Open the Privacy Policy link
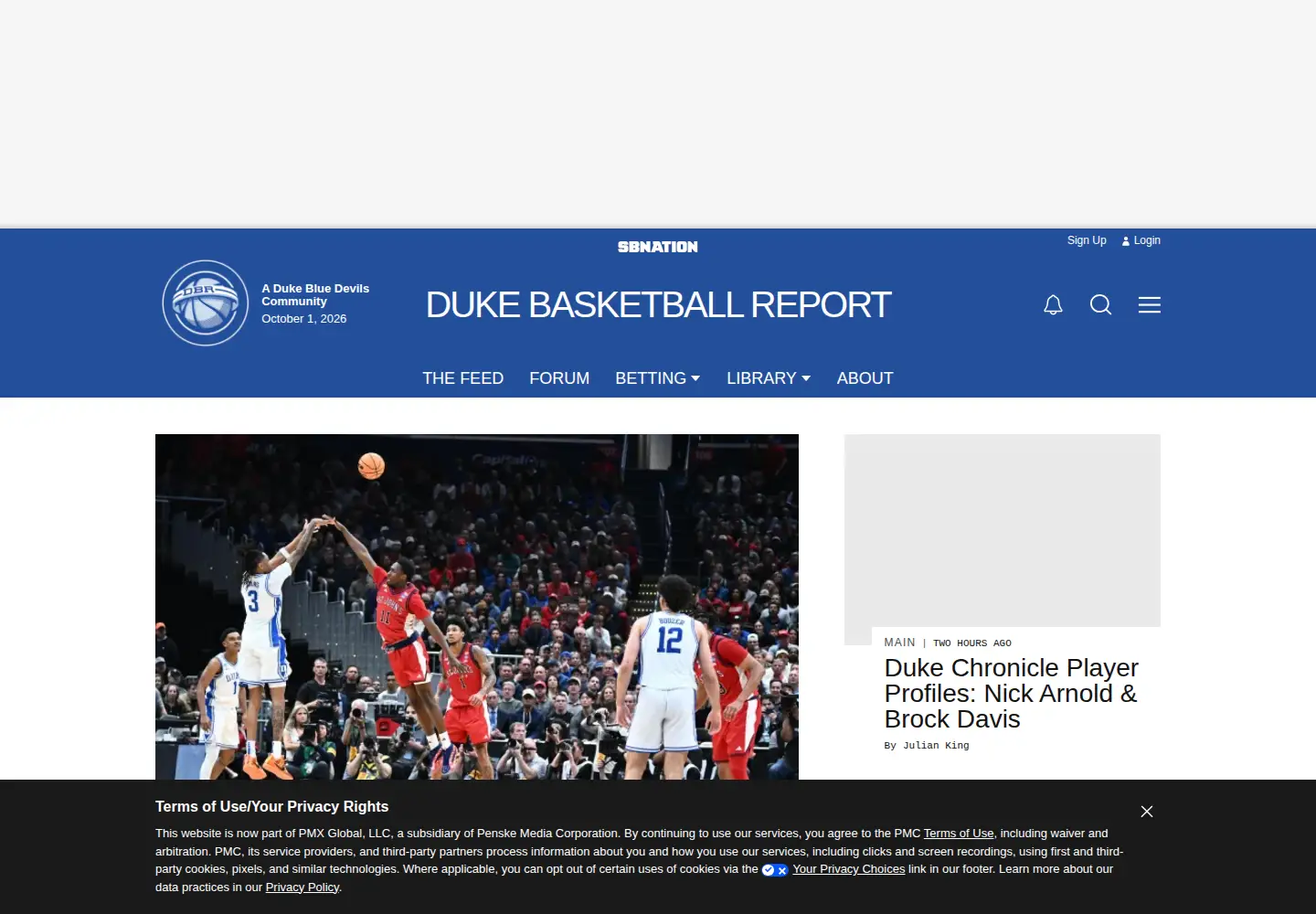Viewport: 1316px width, 914px height. click(x=302, y=887)
